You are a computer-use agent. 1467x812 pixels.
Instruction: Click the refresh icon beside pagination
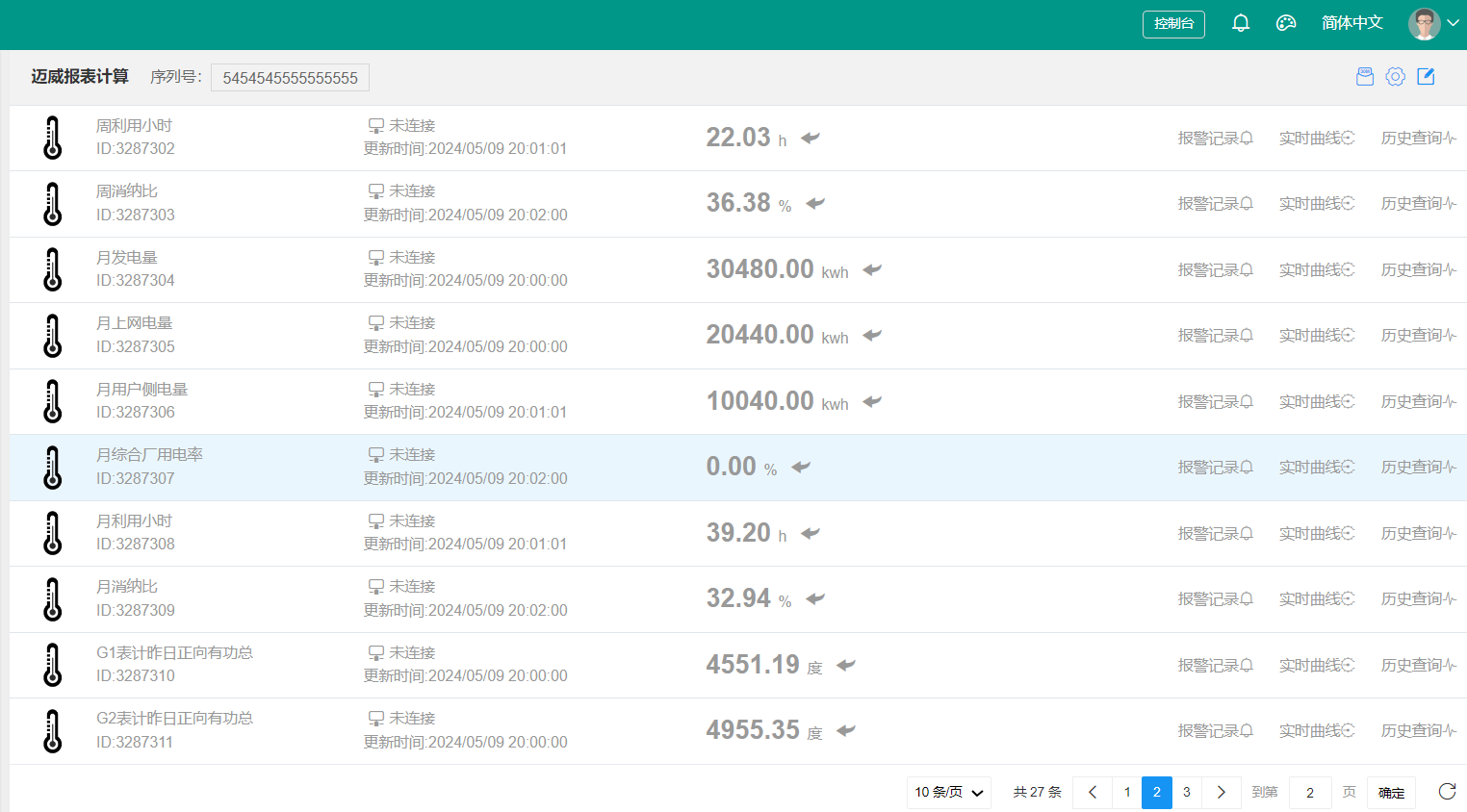point(1447,792)
